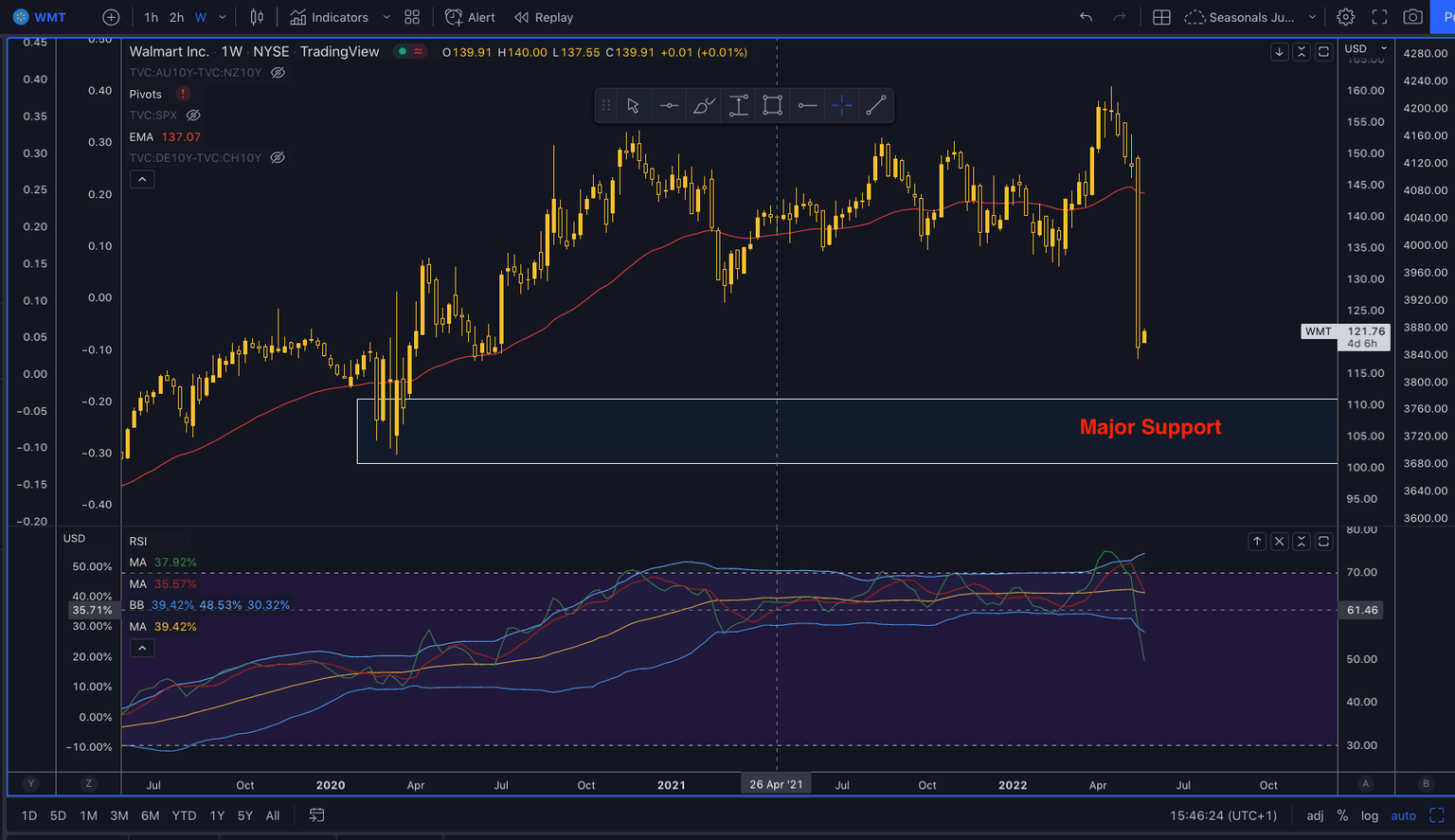Select the arrow cursor tool
Screen dimensions: 1455x840
633,105
